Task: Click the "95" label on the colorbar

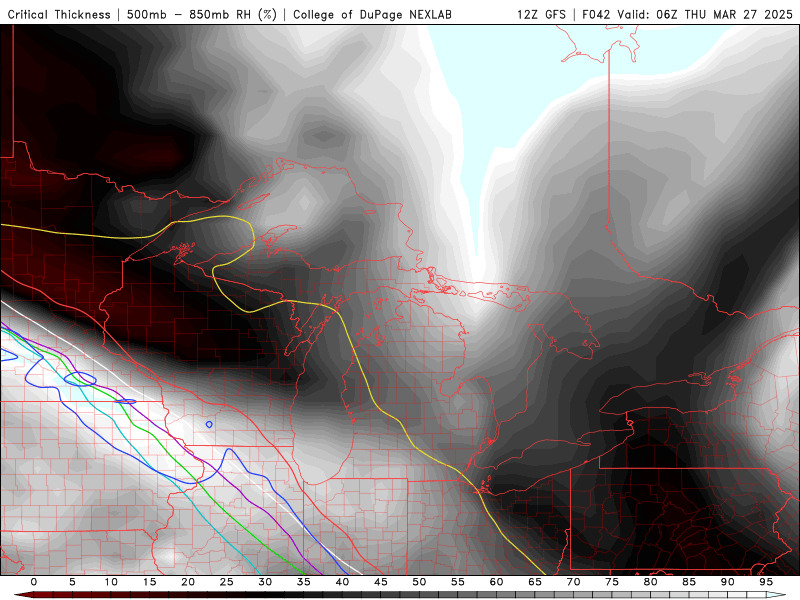Action: (x=766, y=582)
